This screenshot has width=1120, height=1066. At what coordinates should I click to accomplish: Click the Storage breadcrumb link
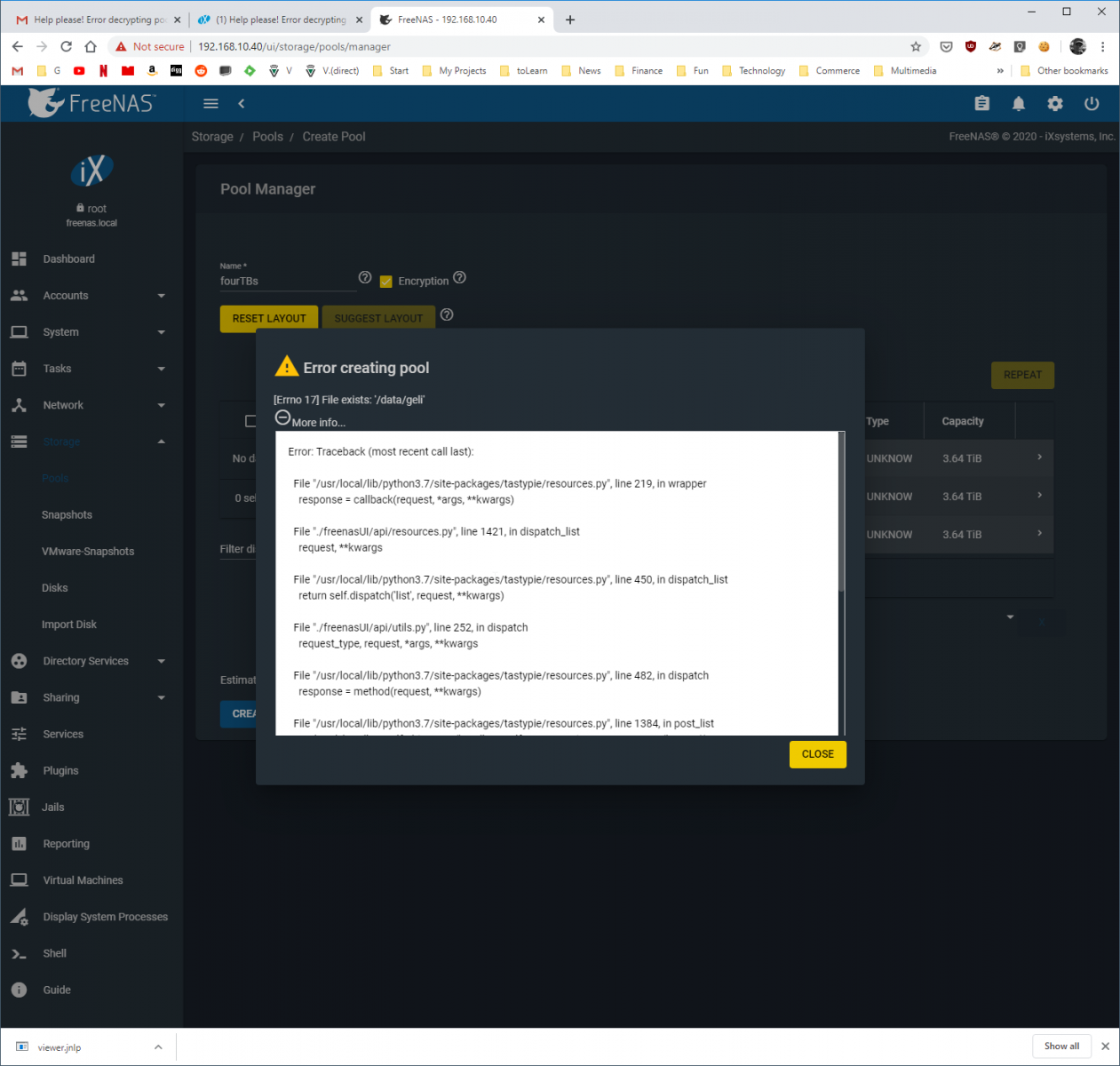click(x=212, y=136)
